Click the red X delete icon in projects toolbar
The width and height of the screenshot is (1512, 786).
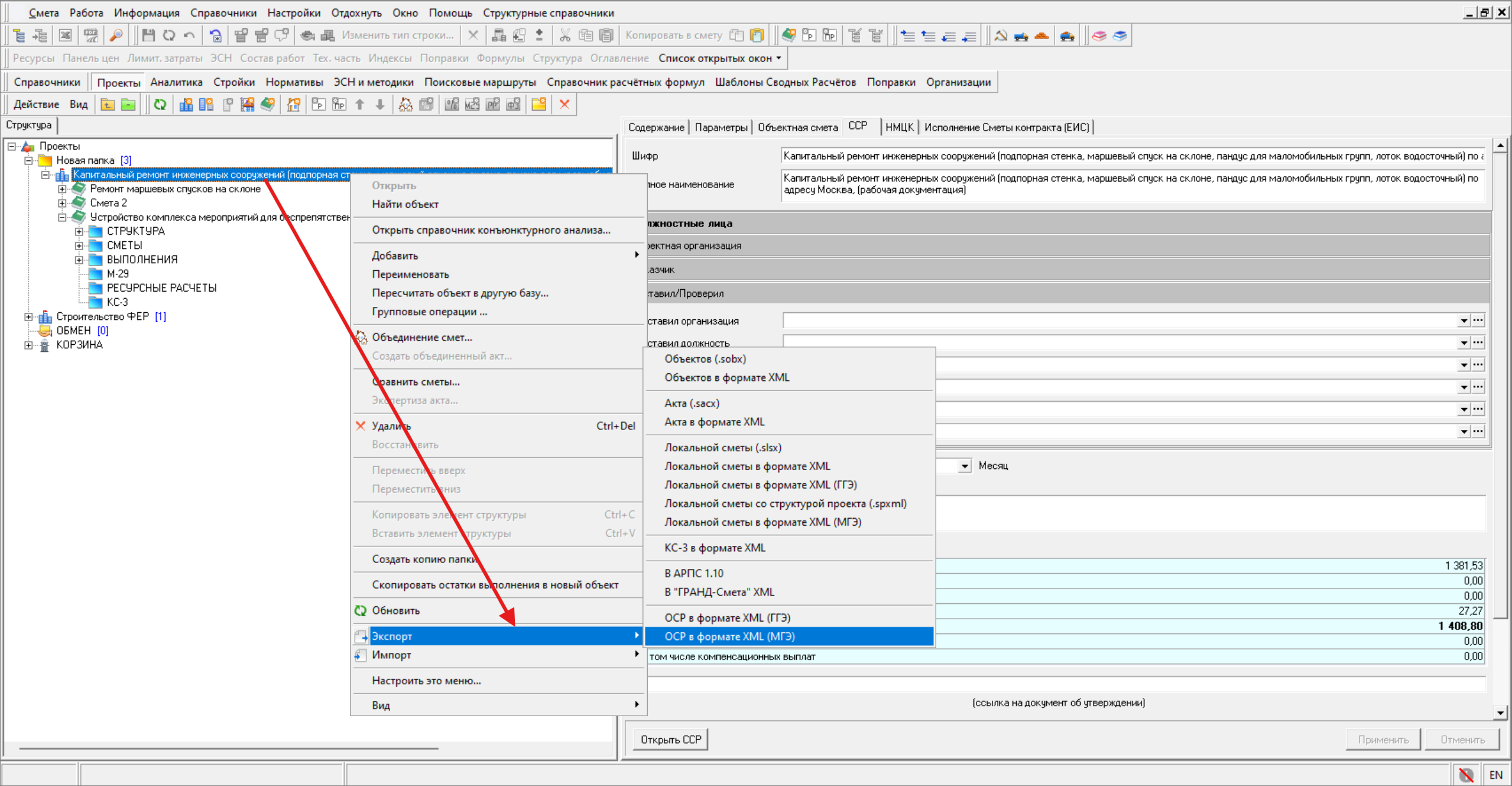pyautogui.click(x=564, y=105)
